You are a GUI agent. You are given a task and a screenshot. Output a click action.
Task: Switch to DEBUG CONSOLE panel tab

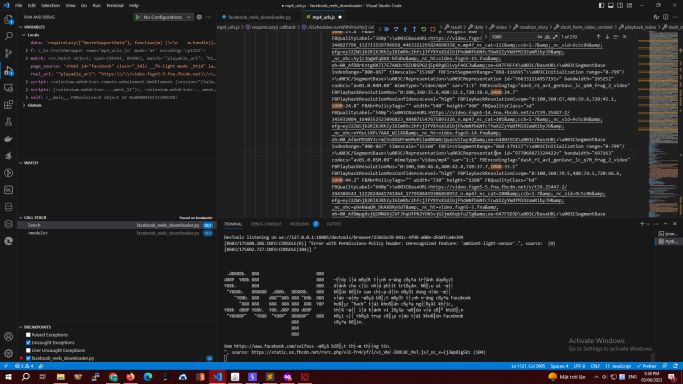(266, 224)
